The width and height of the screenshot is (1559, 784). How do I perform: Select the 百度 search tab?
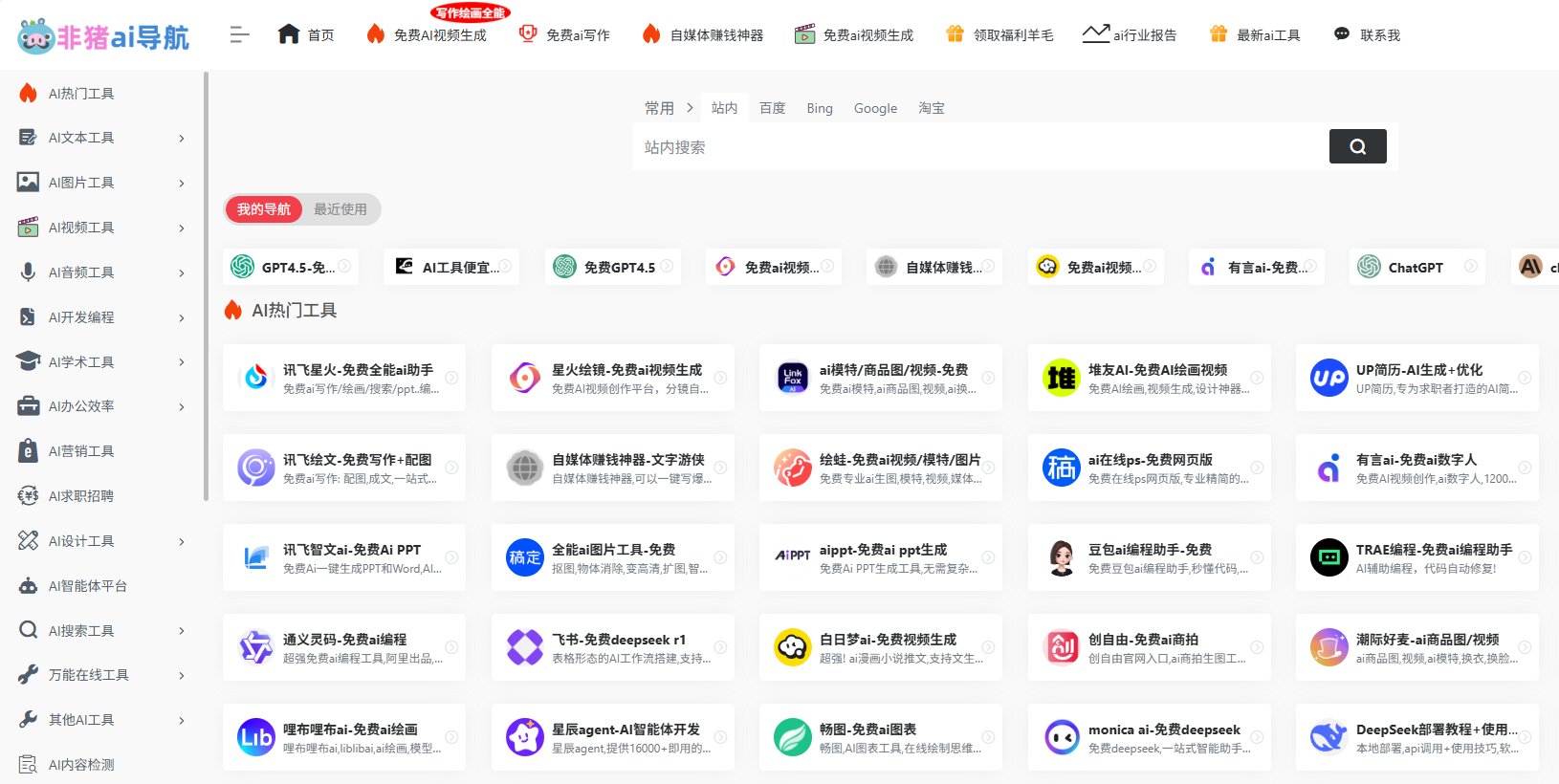tap(773, 108)
